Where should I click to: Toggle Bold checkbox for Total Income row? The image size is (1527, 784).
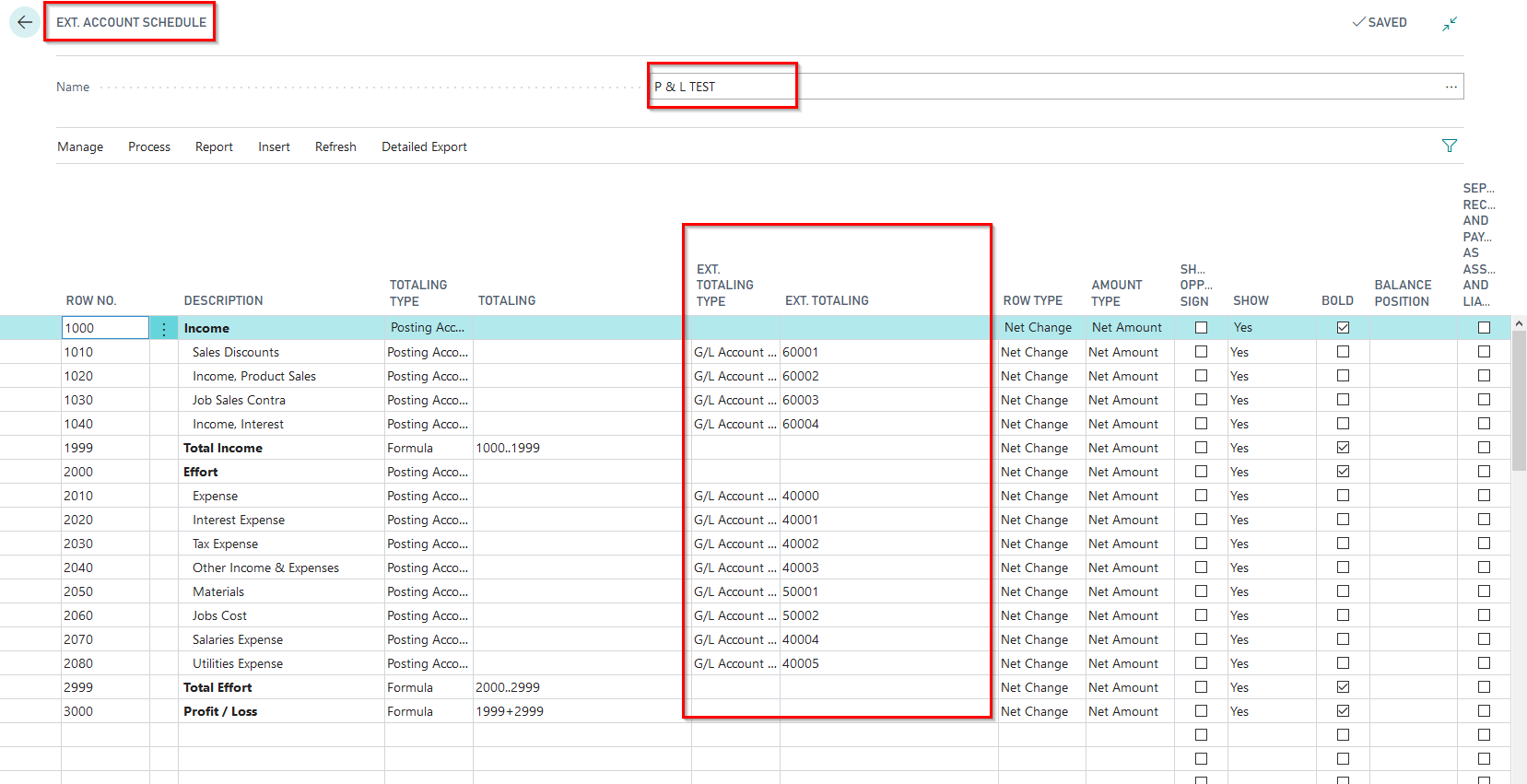pyautogui.click(x=1343, y=448)
